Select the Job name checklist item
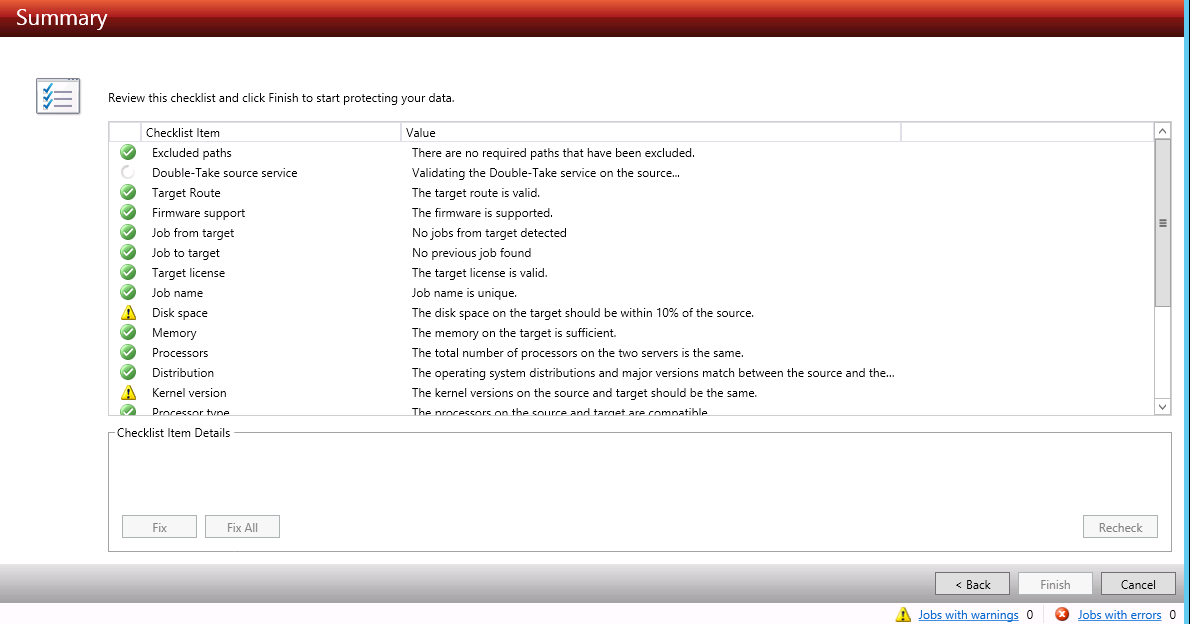Viewport: 1190px width, 624px height. click(631, 292)
